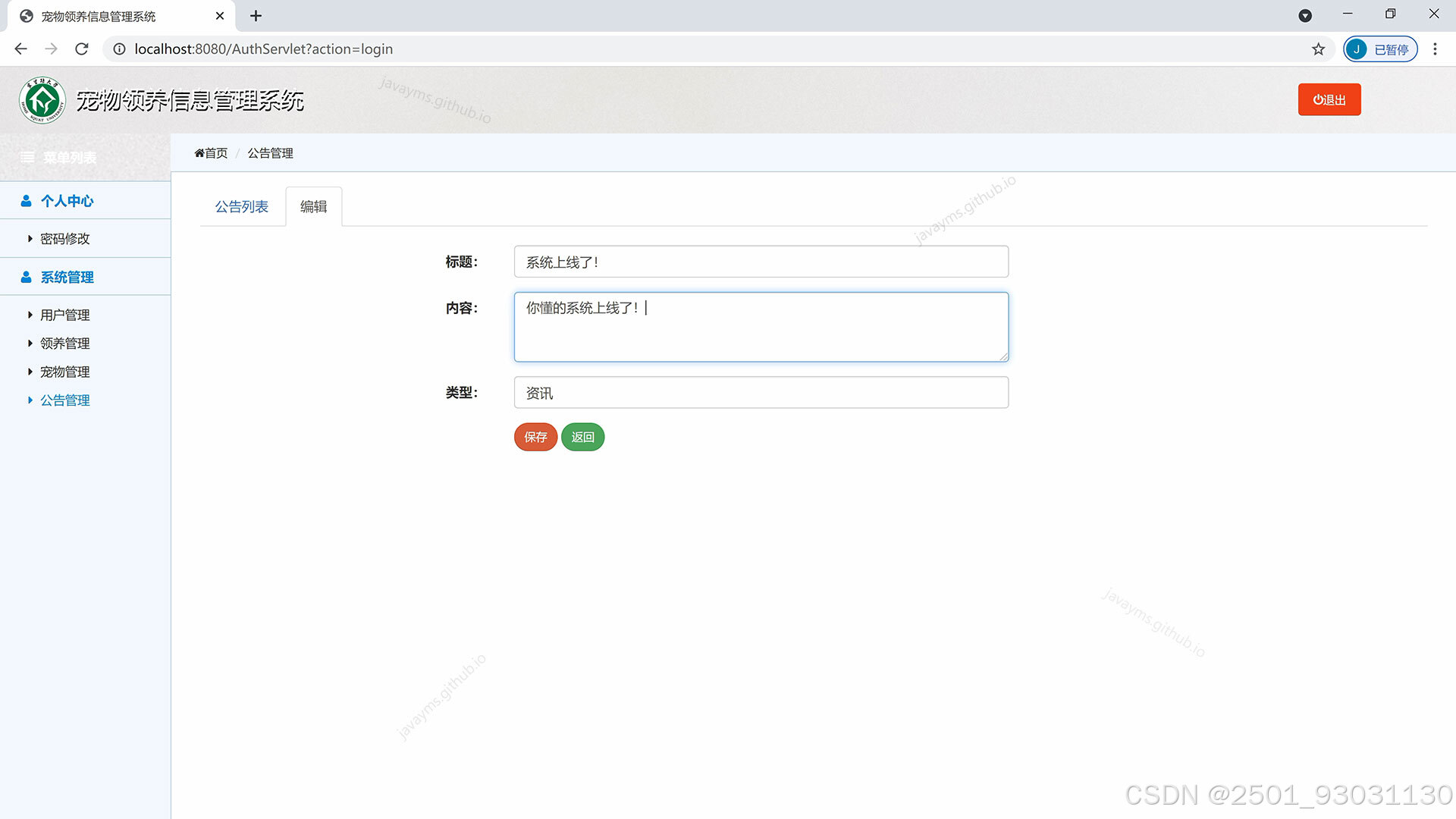Image resolution: width=1456 pixels, height=819 pixels.
Task: Close the 宠物领养信息管理系统 browser tab
Action: (x=220, y=16)
